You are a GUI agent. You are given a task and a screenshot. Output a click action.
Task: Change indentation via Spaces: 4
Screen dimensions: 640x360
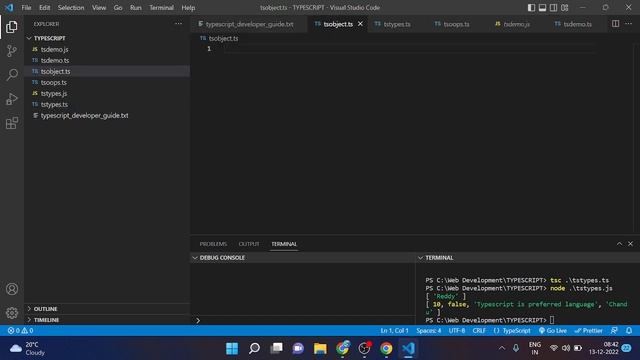[x=429, y=331]
